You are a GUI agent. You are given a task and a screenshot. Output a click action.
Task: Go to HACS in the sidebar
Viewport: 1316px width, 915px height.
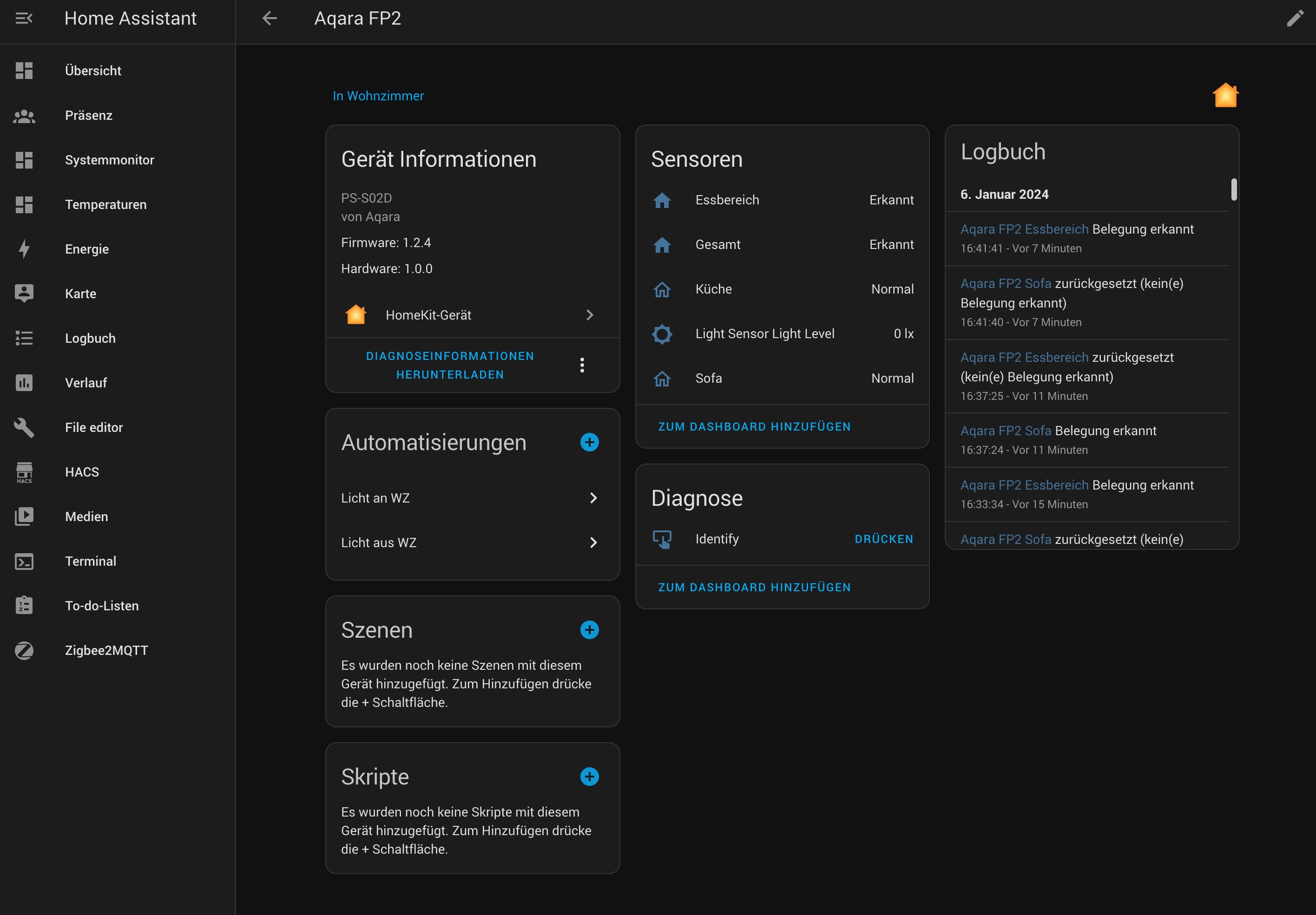click(x=82, y=472)
